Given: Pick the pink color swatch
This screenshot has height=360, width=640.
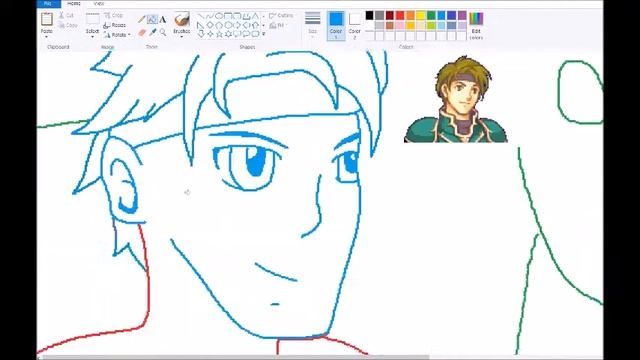Looking at the screenshot, I should click(400, 26).
